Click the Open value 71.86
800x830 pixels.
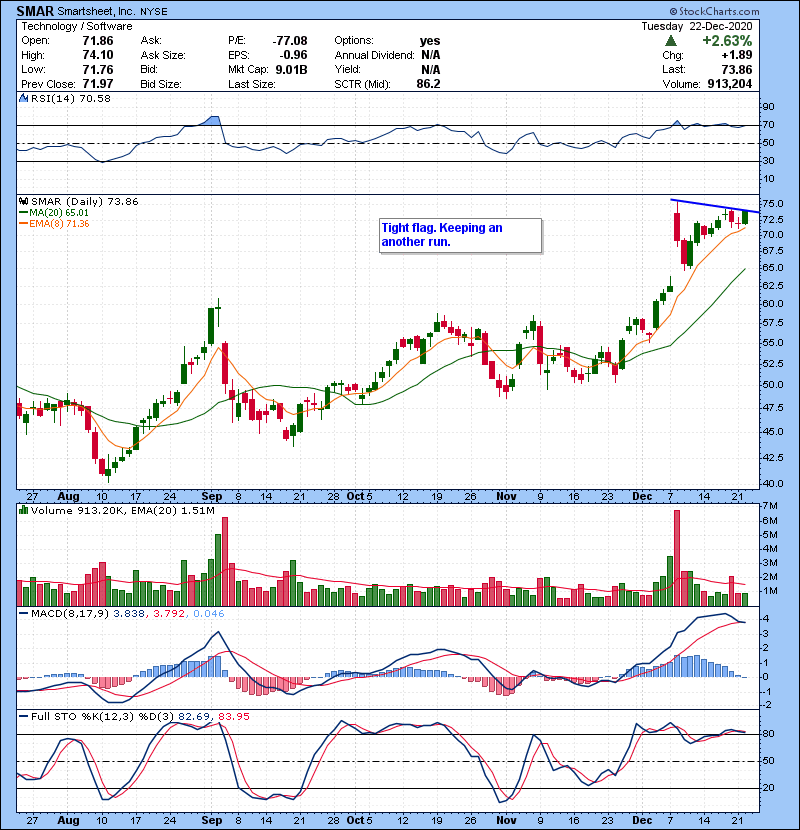(x=98, y=41)
